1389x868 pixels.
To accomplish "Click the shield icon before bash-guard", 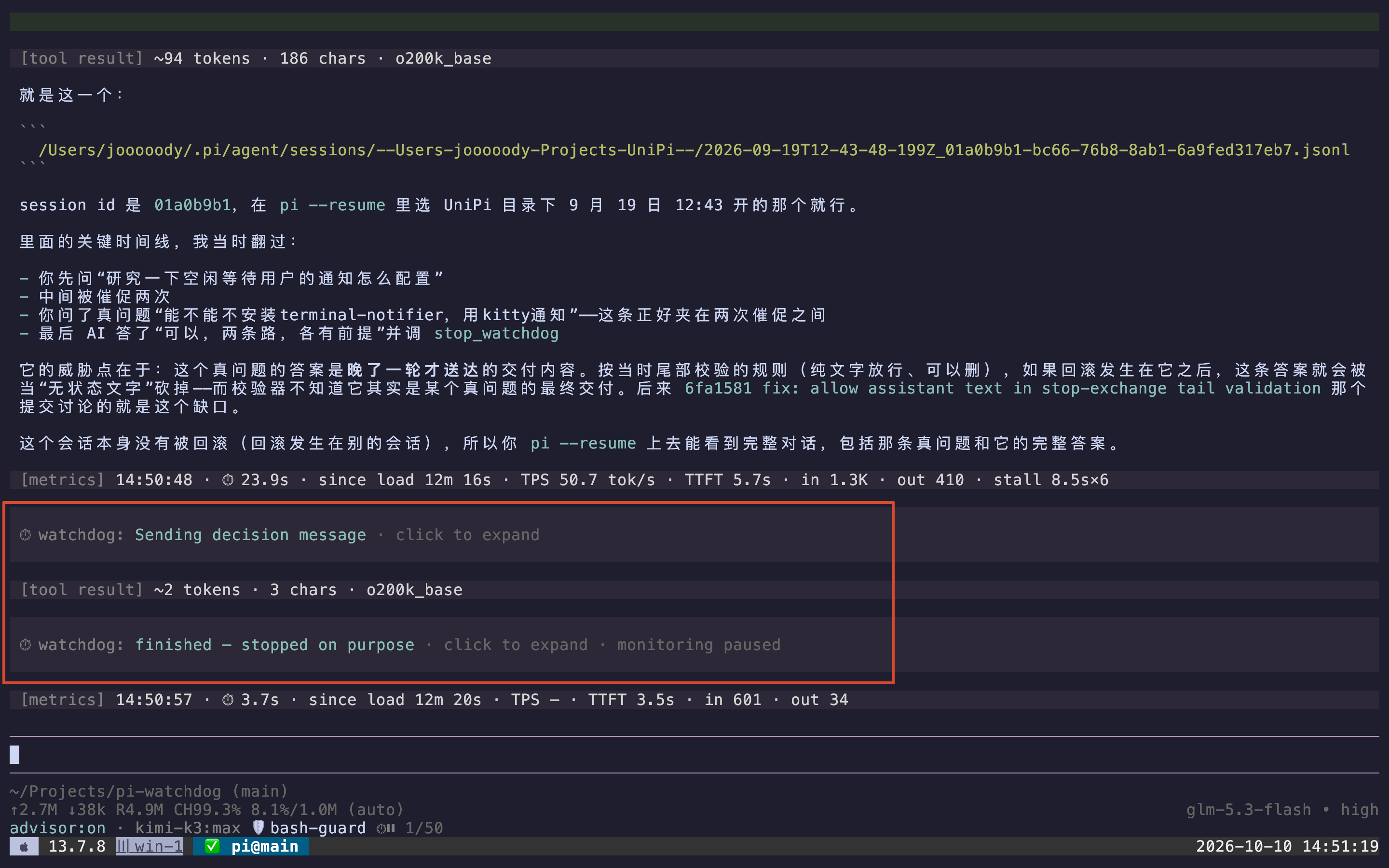I will [x=259, y=827].
